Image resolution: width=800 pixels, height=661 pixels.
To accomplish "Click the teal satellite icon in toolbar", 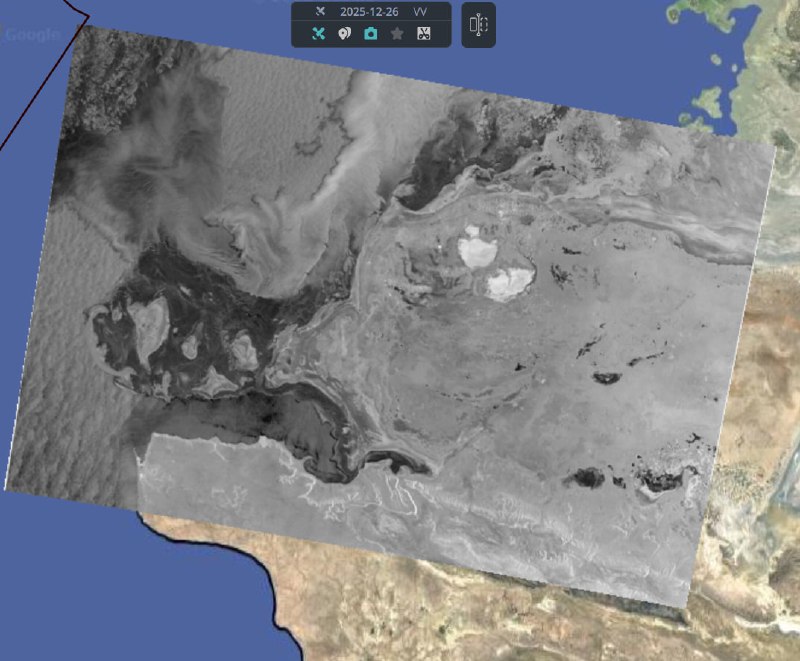I will pyautogui.click(x=319, y=34).
